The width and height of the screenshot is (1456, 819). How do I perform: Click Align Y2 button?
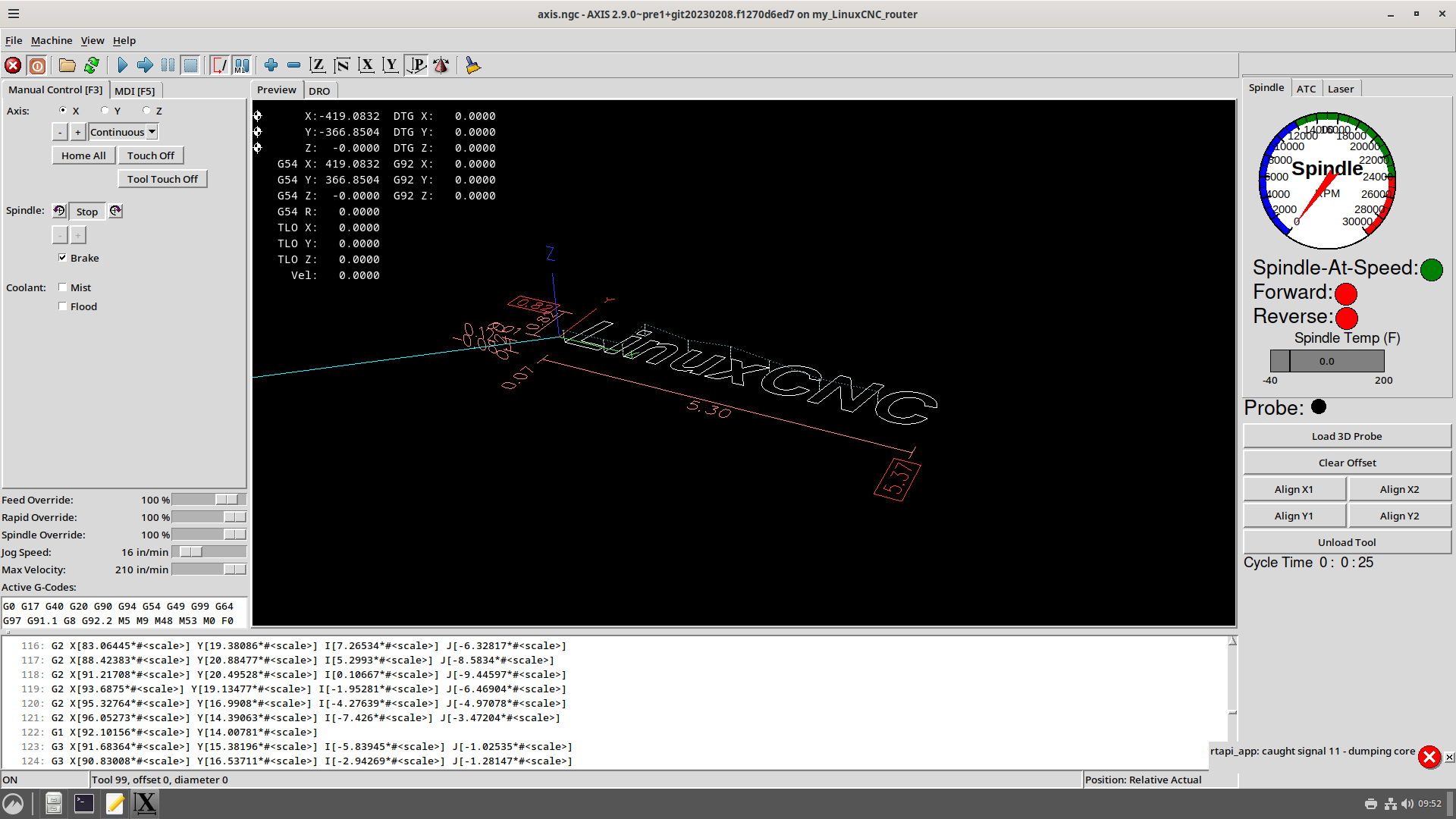coord(1399,516)
